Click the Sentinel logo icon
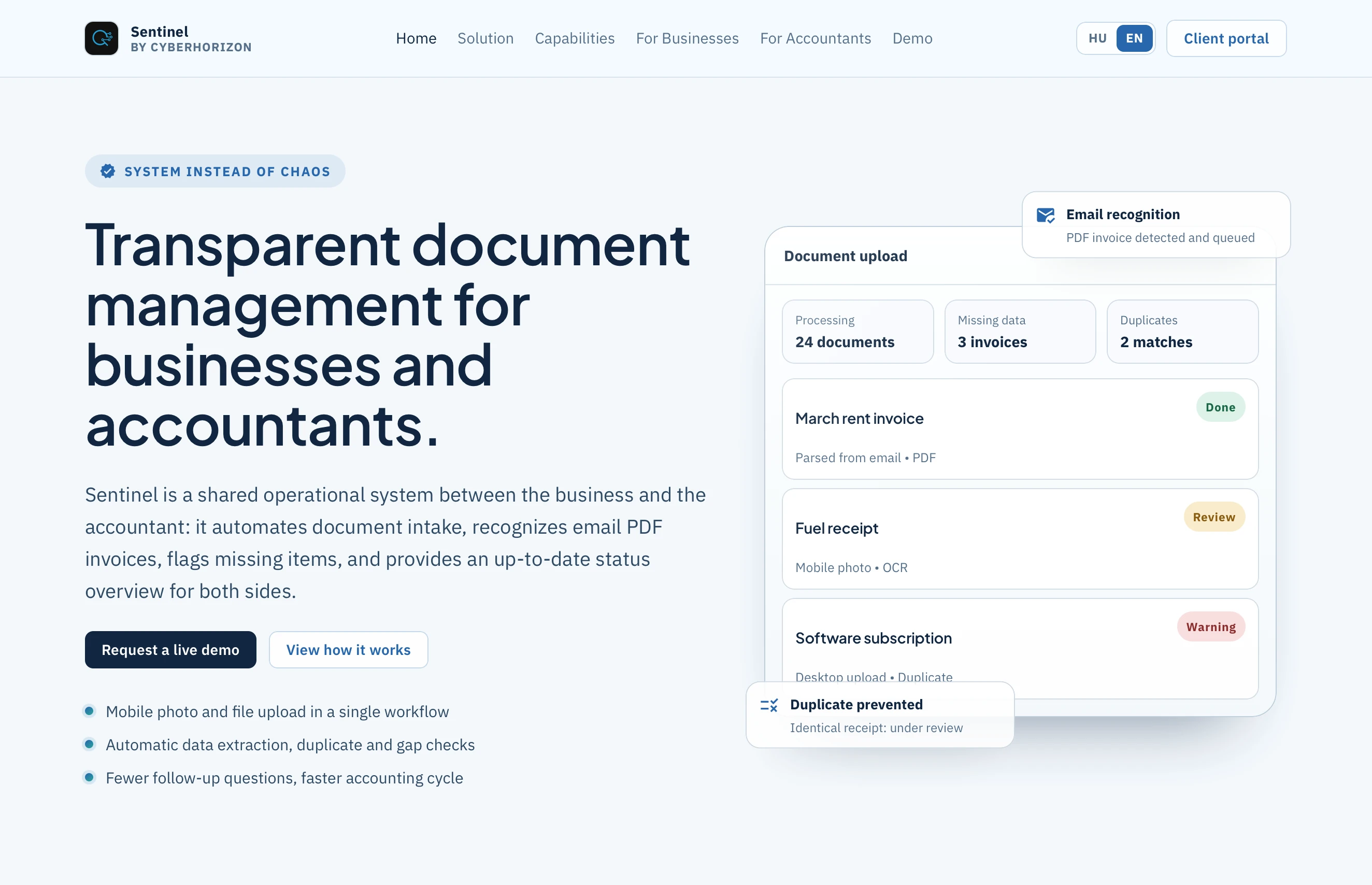1372x885 pixels. coord(102,38)
